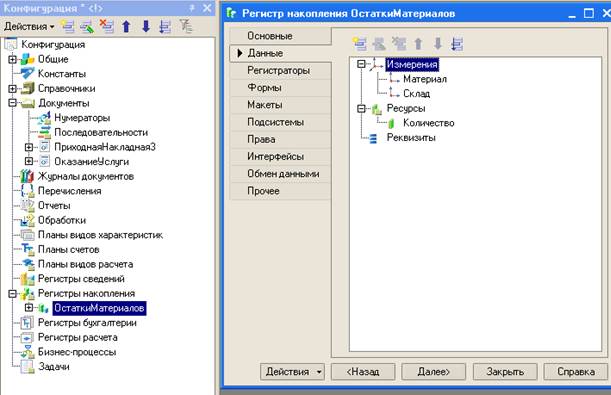Expand the Общие tree node
Image resolution: width=611 pixels, height=395 pixels.
(x=12, y=59)
